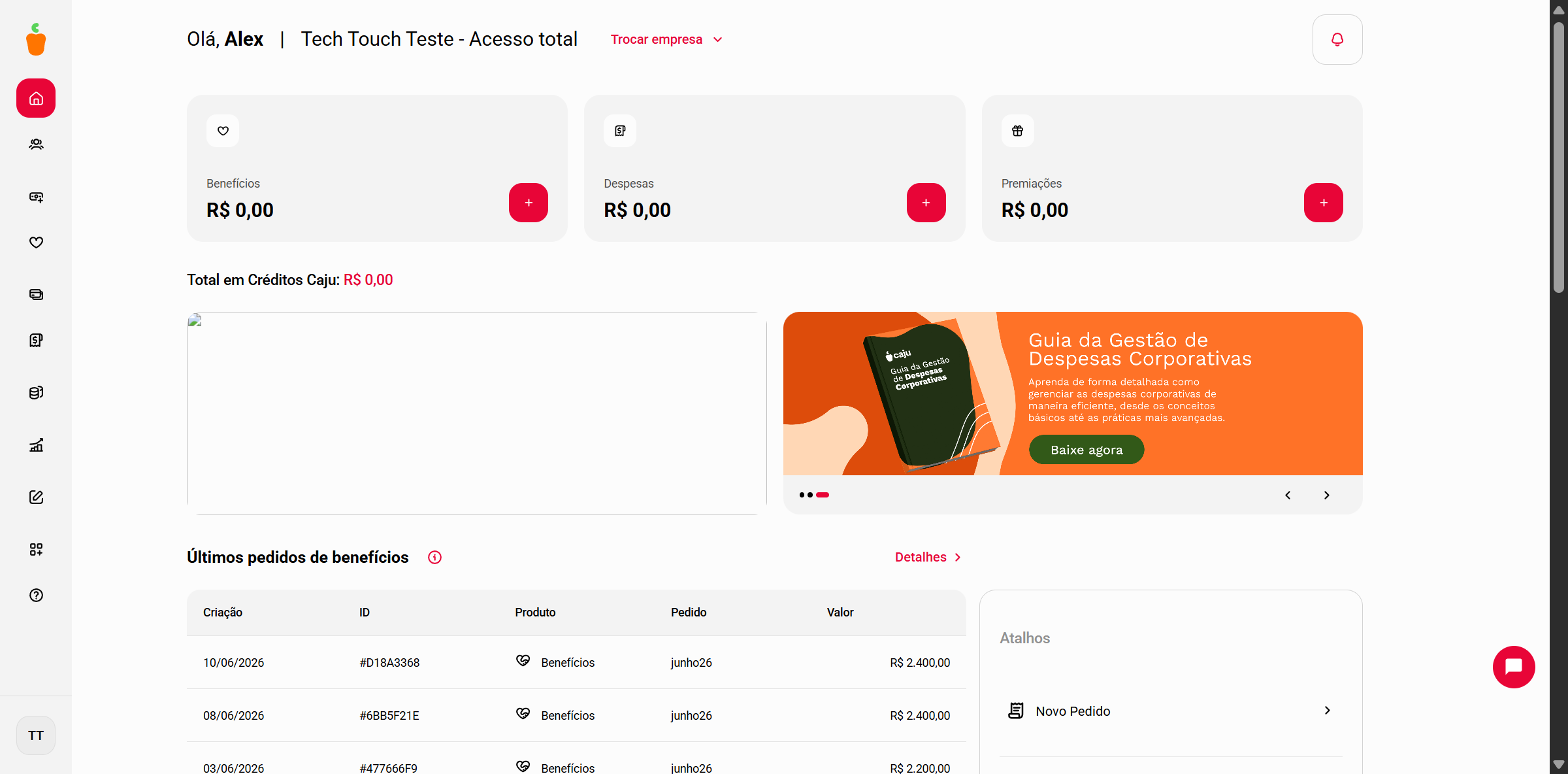Add credits with Benefícios plus button
The width and height of the screenshot is (1568, 774).
529,203
